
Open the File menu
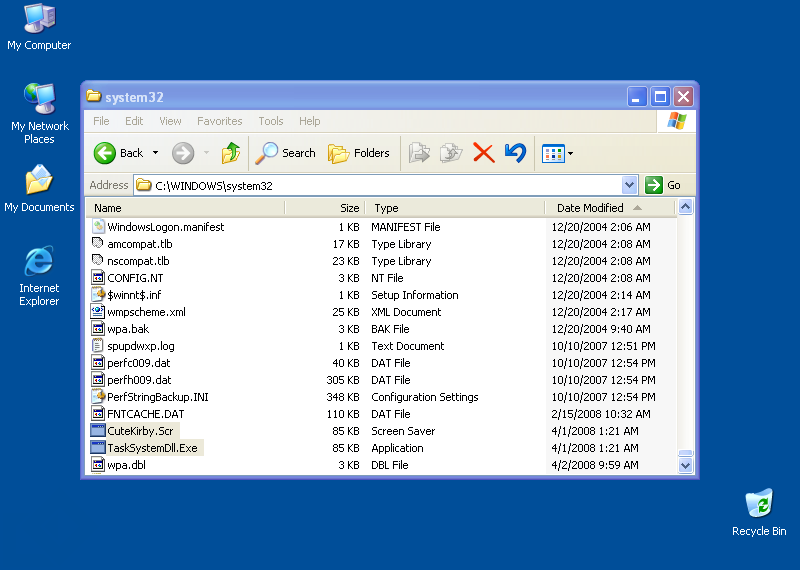101,121
